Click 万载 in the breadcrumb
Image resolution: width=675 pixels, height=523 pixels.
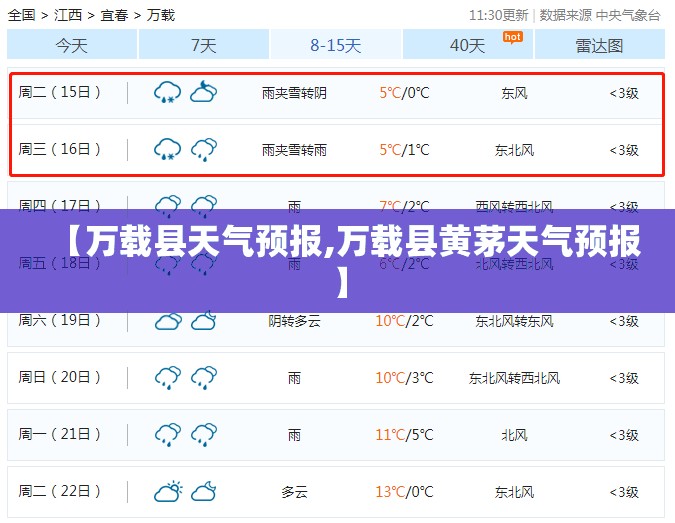(x=161, y=15)
